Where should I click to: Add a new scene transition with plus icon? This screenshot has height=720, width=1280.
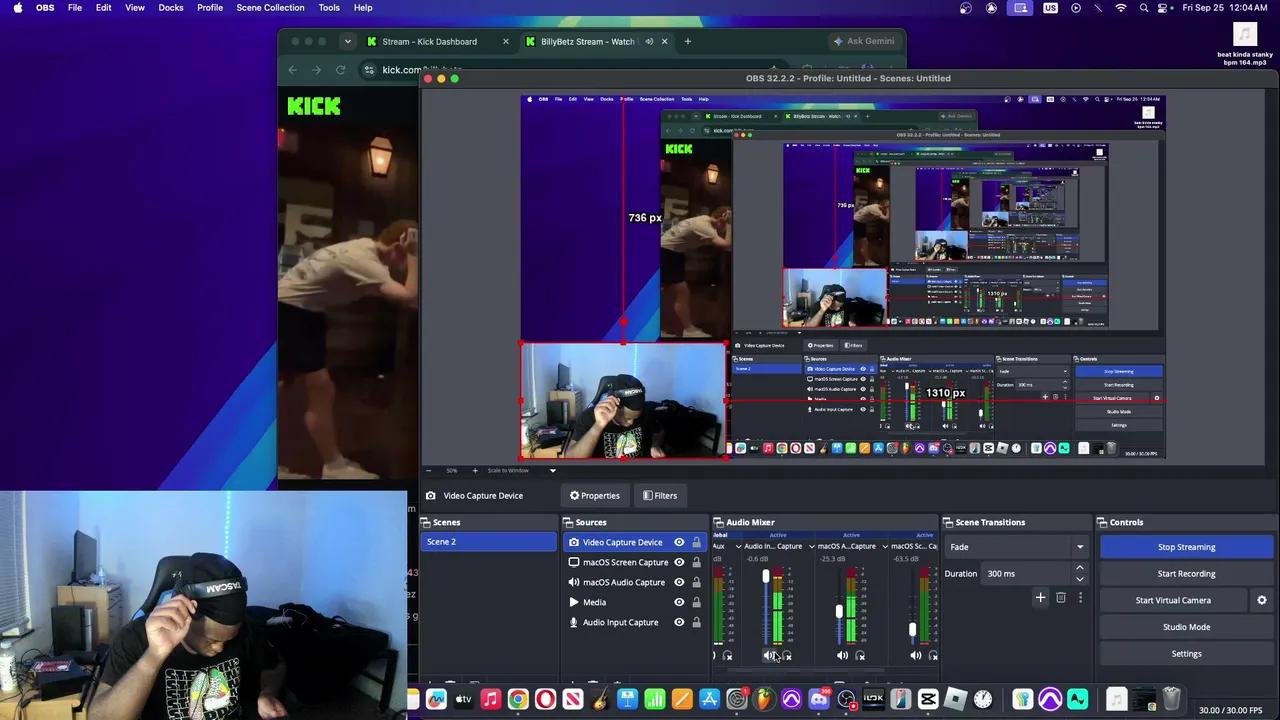(x=1040, y=598)
